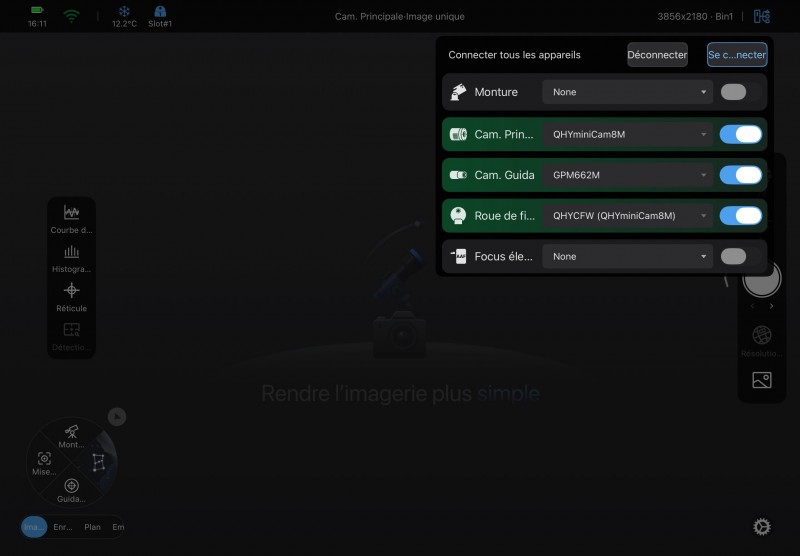The height and width of the screenshot is (556, 800).
Task: Switch to the Em... tab
Action: pyautogui.click(x=118, y=527)
